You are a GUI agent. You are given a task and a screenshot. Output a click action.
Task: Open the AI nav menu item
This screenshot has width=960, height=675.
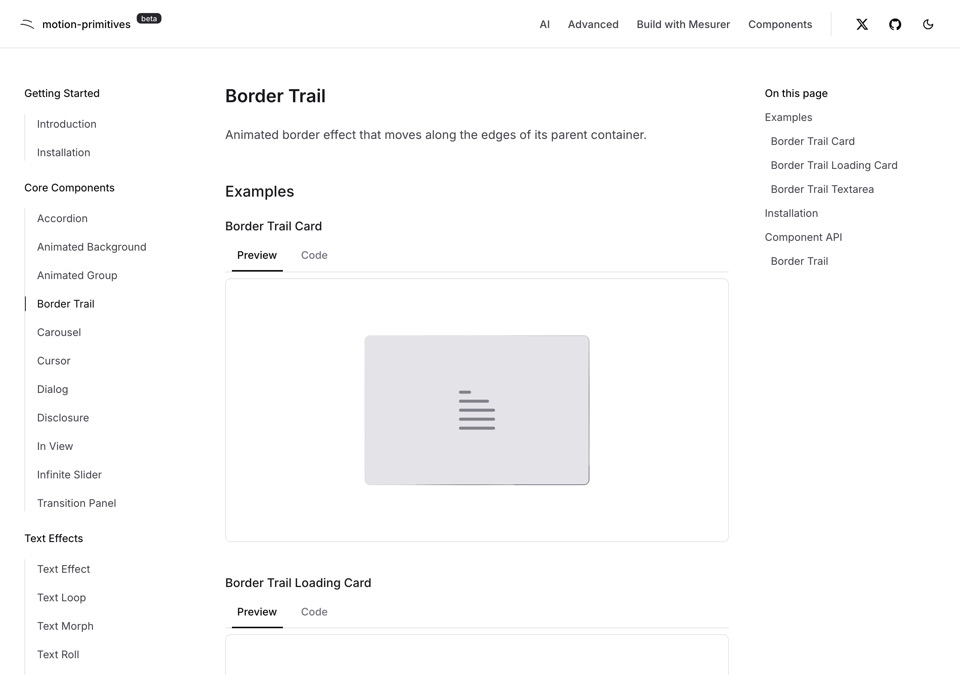click(544, 25)
